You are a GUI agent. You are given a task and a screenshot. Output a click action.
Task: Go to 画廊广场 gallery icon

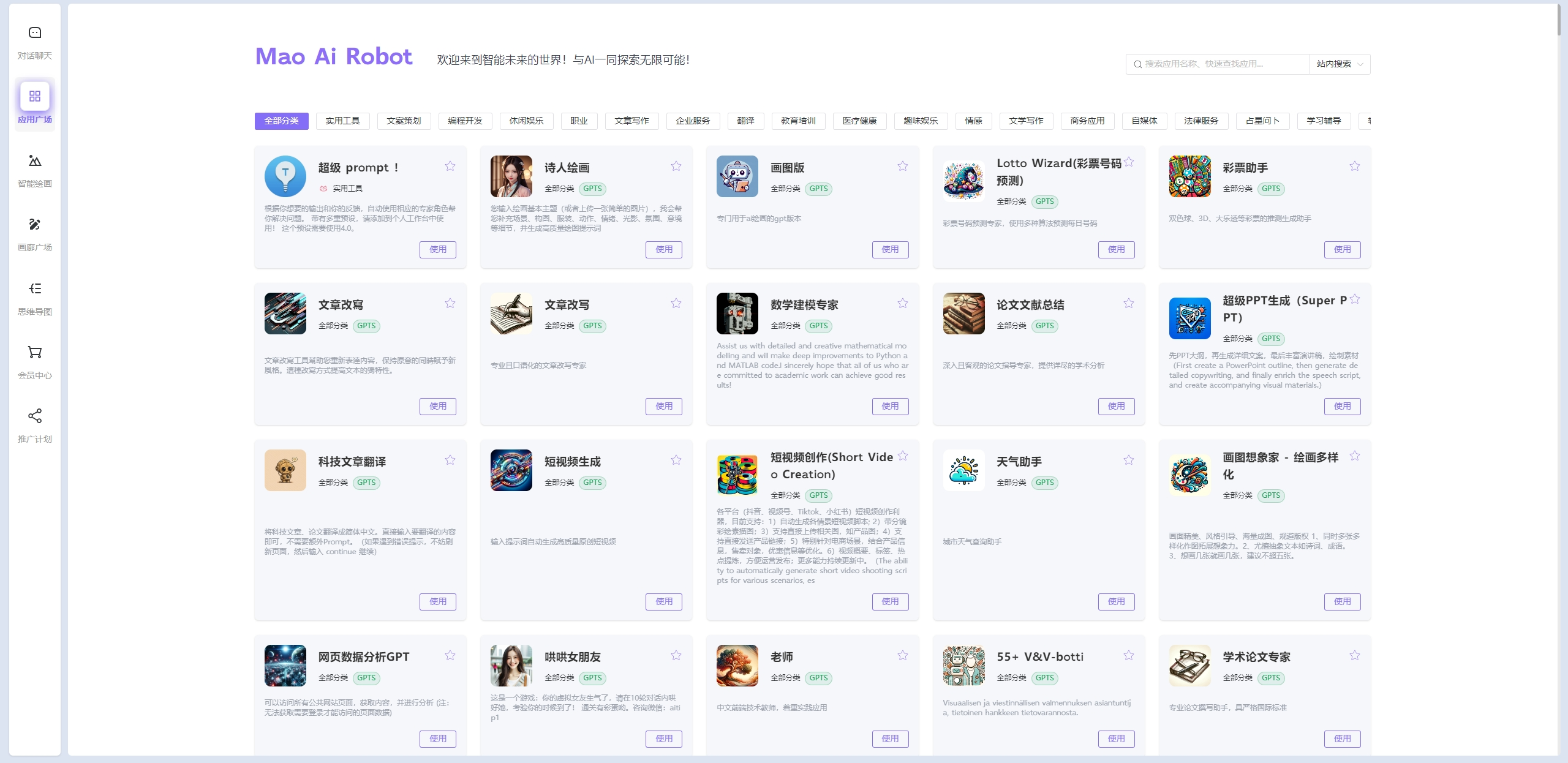click(35, 225)
